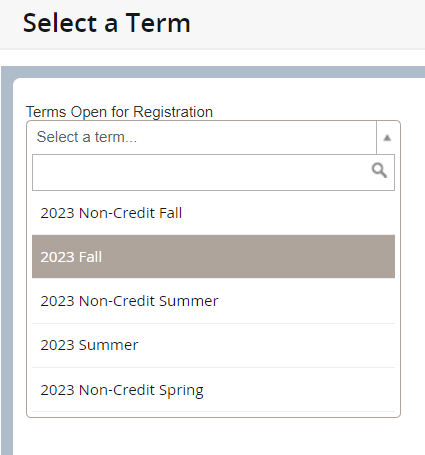This screenshot has height=455, width=425.
Task: Click the magnifying glass search icon
Action: pyautogui.click(x=379, y=170)
